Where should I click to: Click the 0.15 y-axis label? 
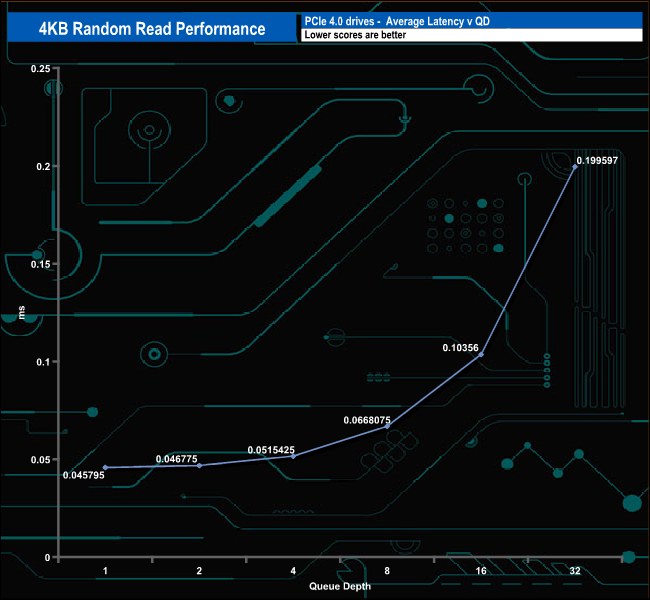pos(41,264)
